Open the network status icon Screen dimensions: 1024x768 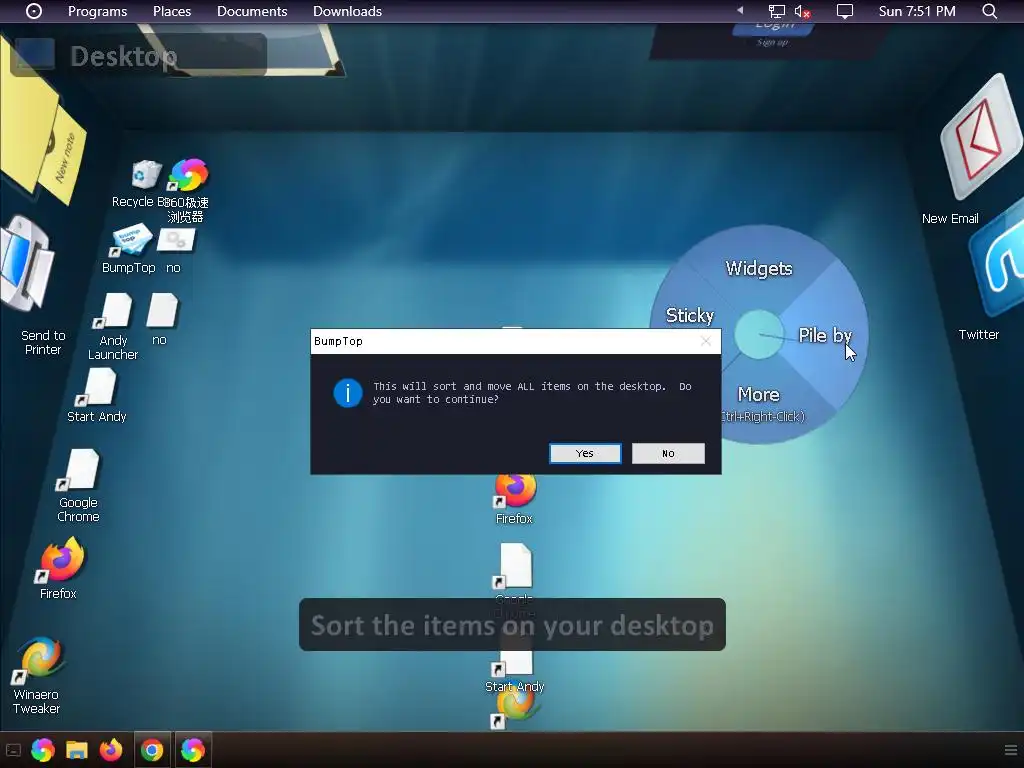pos(776,11)
